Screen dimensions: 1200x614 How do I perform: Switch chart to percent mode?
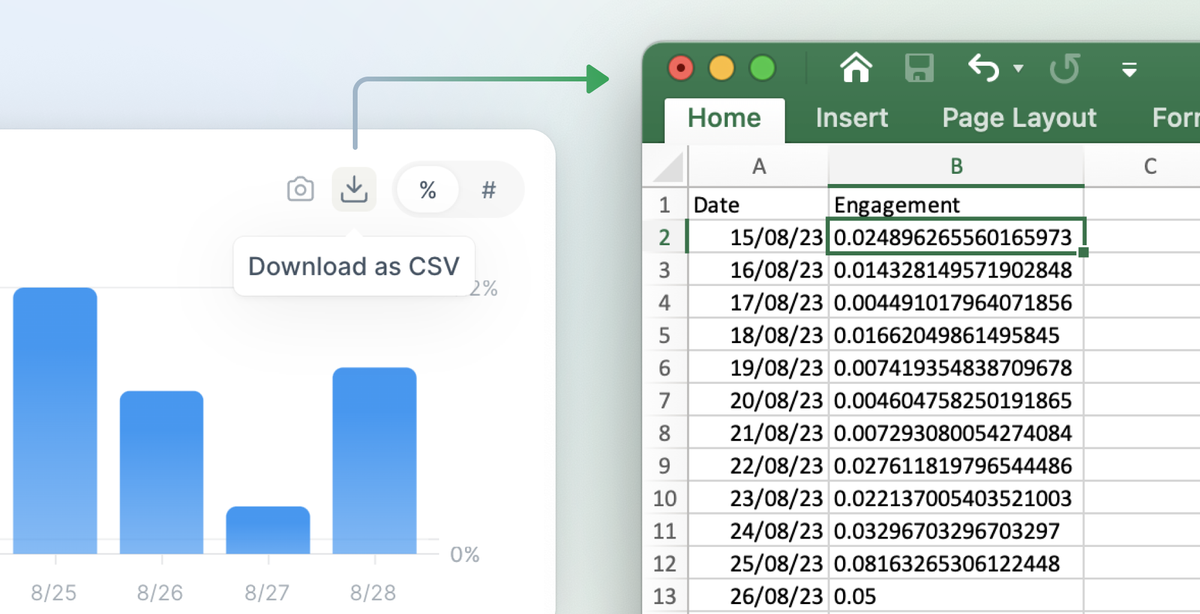pos(428,190)
